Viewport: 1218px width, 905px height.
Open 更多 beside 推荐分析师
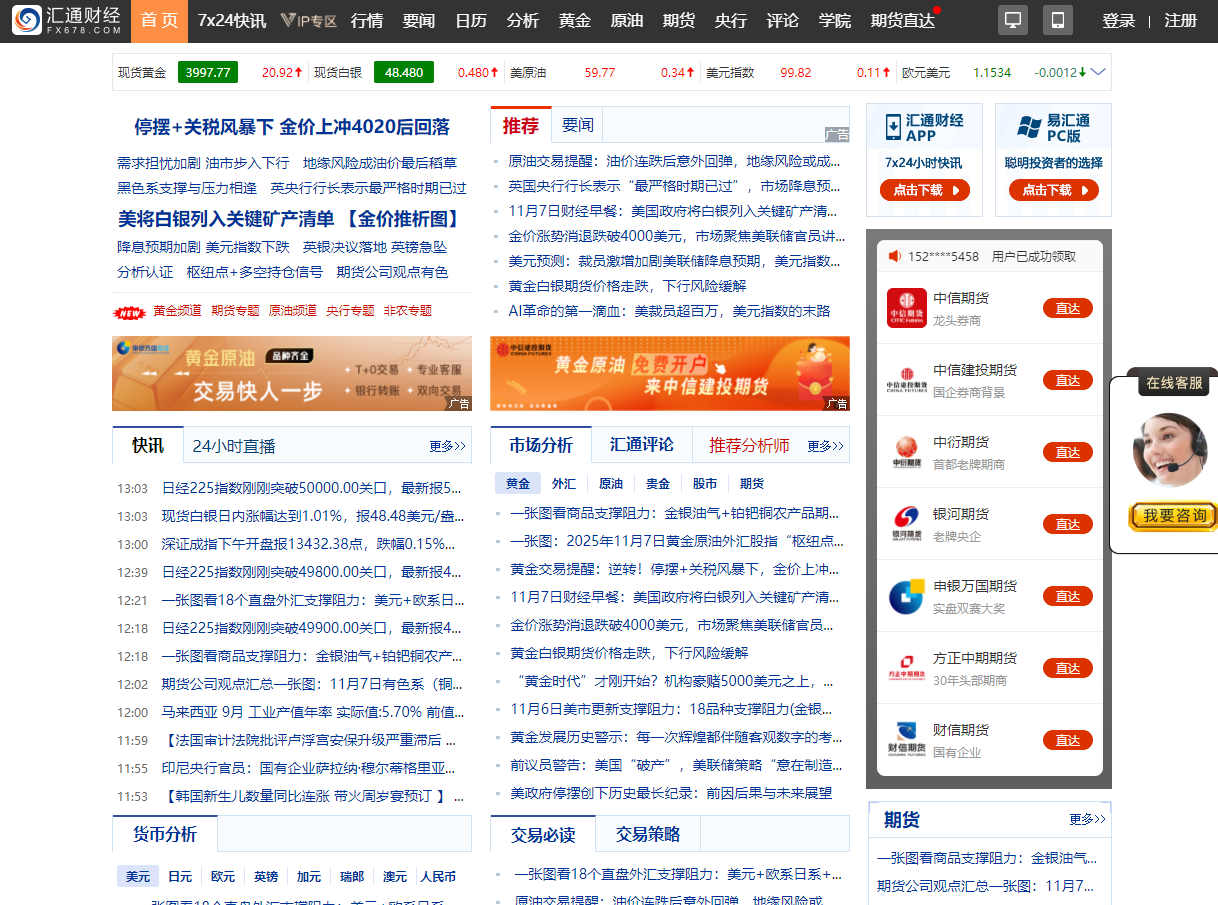coord(823,447)
